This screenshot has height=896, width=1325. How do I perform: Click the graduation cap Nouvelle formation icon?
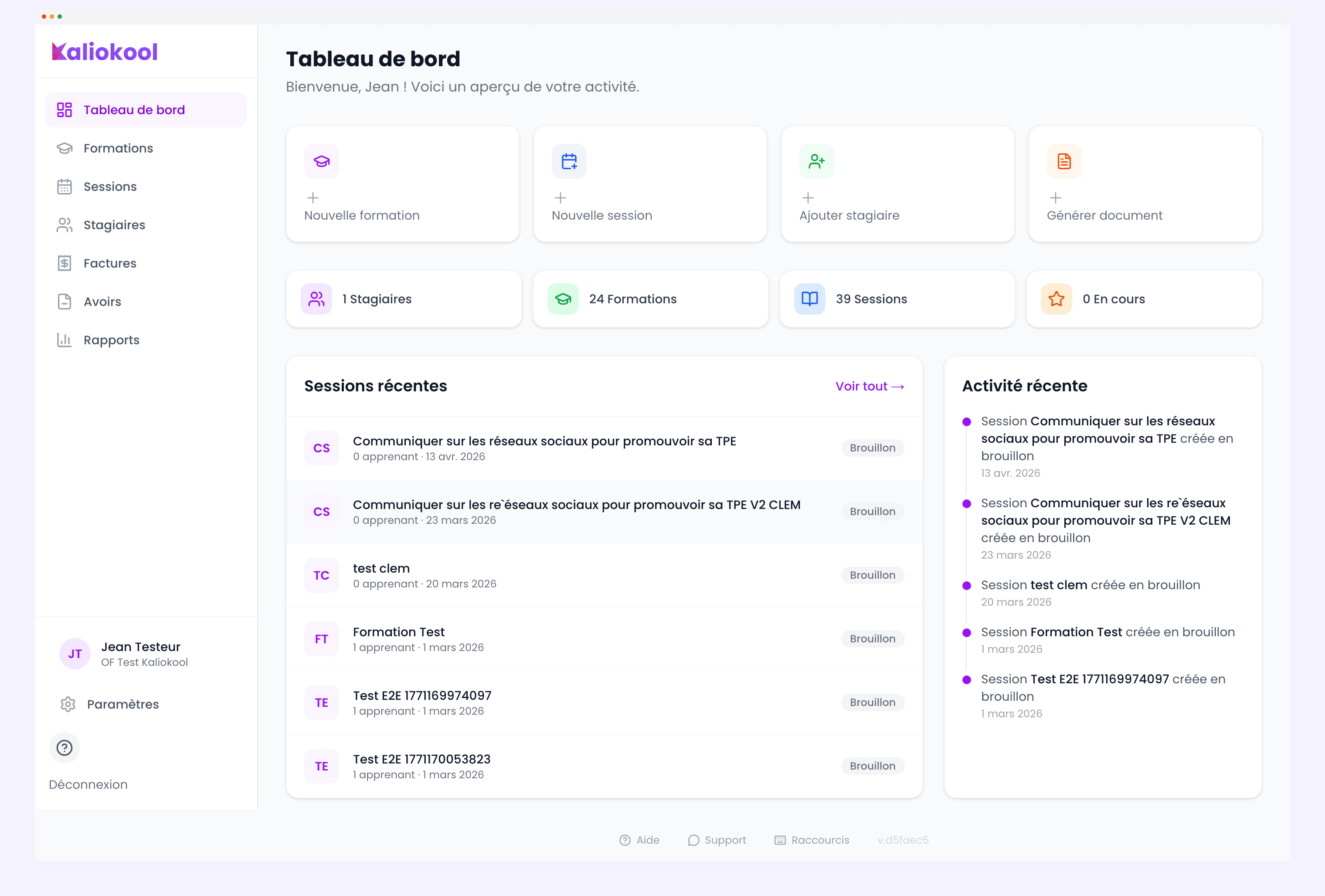322,161
